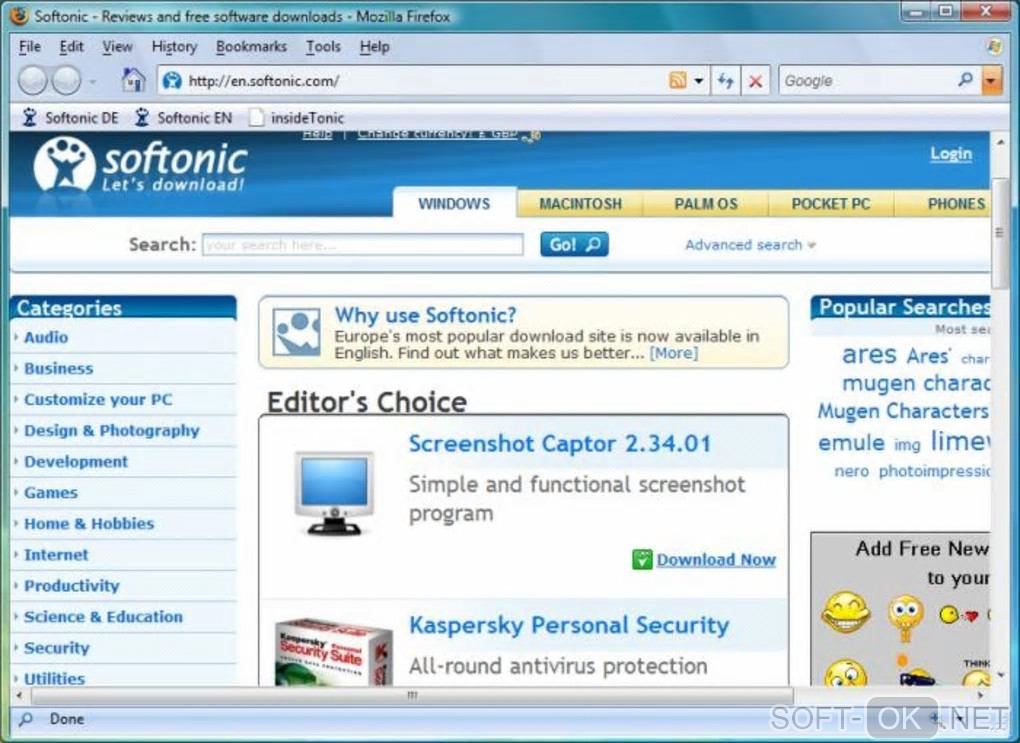Click the red Stop loading icon
The image size is (1020, 743).
(755, 81)
